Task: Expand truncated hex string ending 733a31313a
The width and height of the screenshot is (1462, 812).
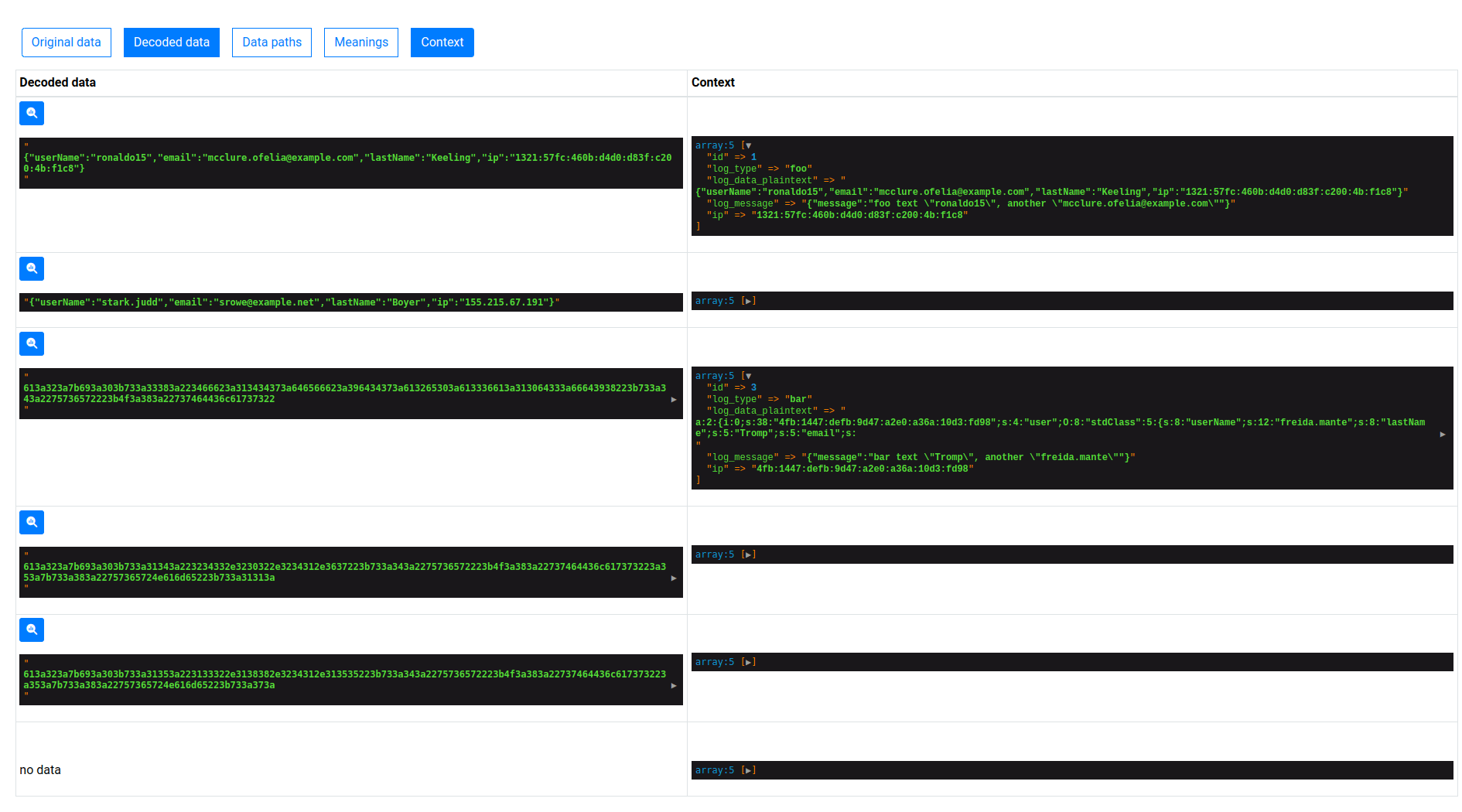Action: [x=674, y=578]
